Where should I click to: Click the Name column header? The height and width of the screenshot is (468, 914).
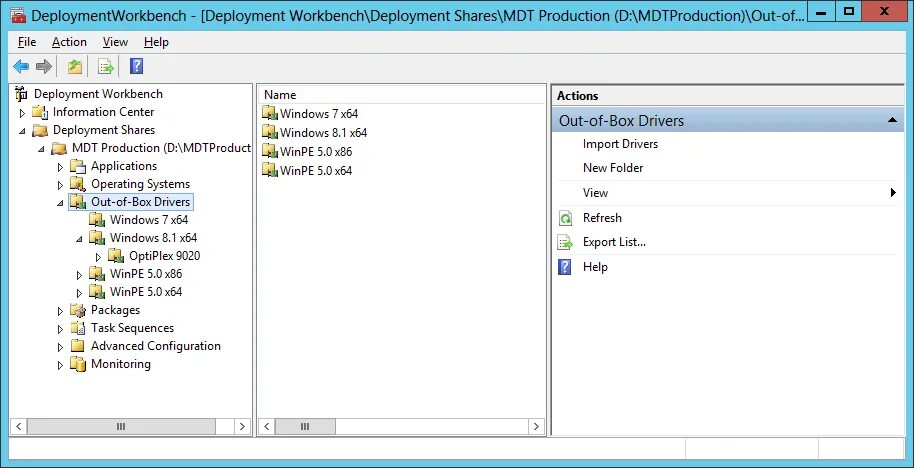coord(402,94)
